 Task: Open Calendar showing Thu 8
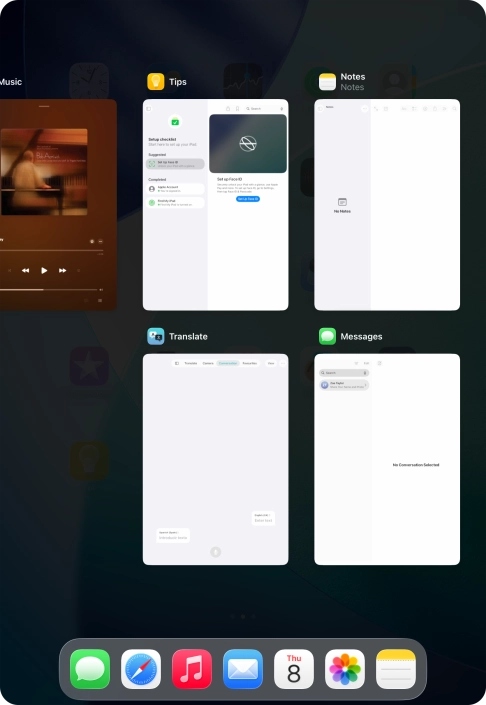294,669
